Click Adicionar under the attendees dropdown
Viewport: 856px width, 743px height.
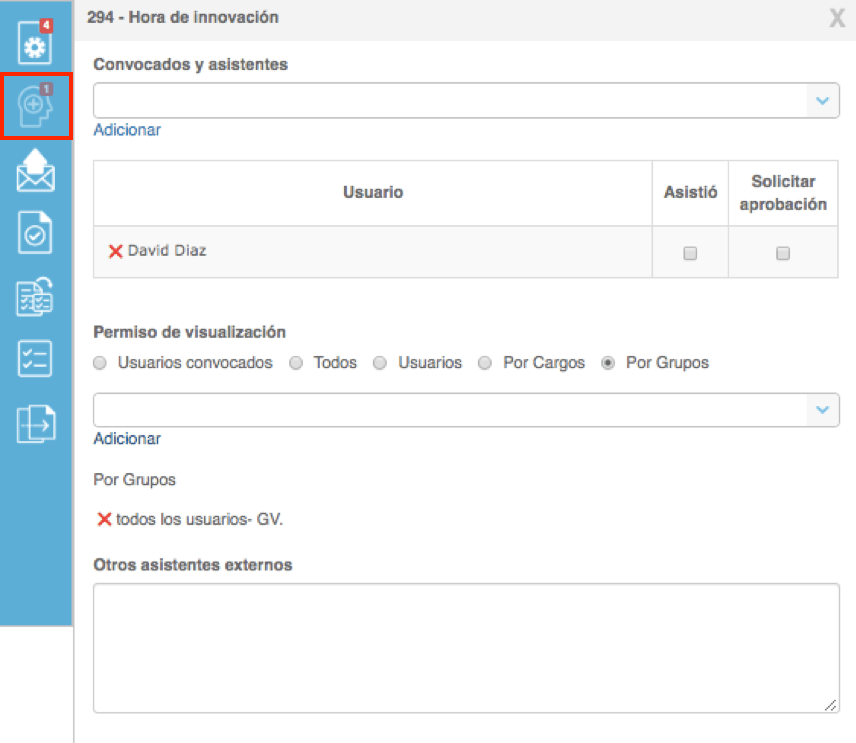[127, 130]
